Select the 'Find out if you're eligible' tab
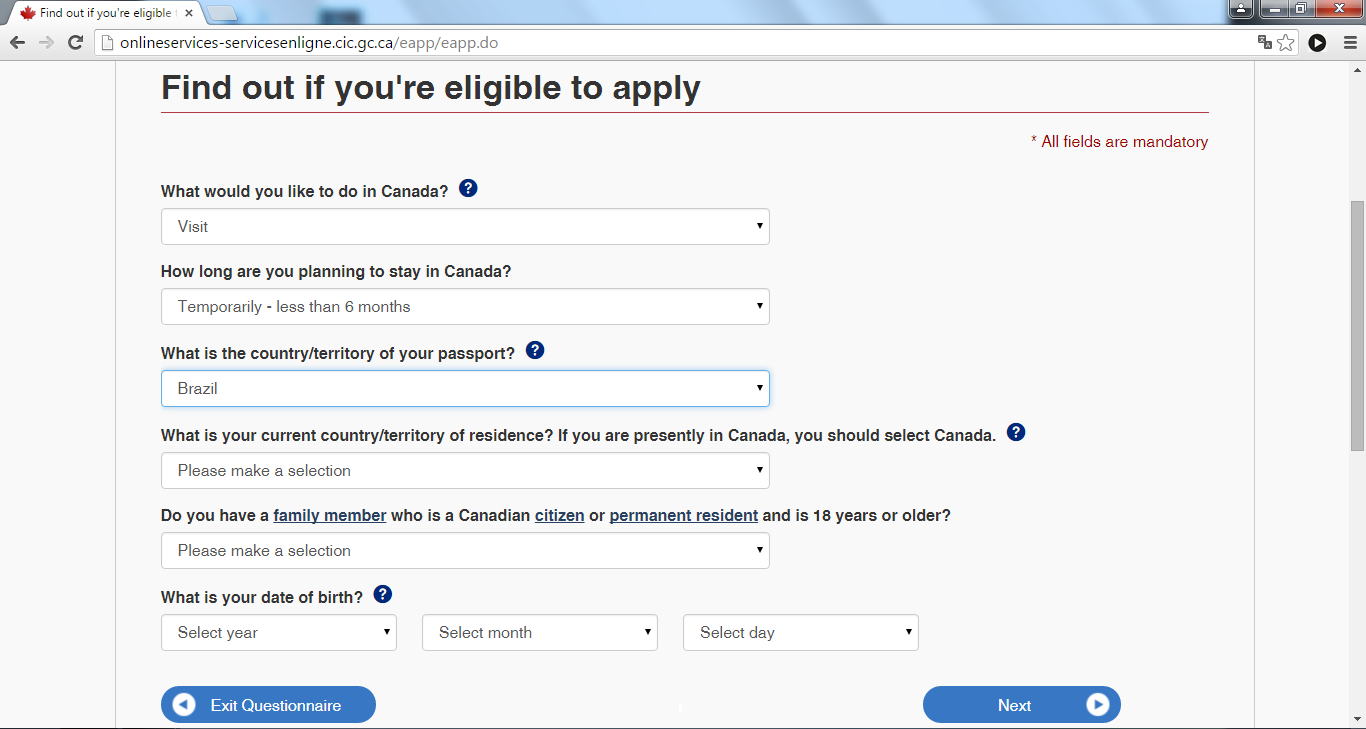 100,13
